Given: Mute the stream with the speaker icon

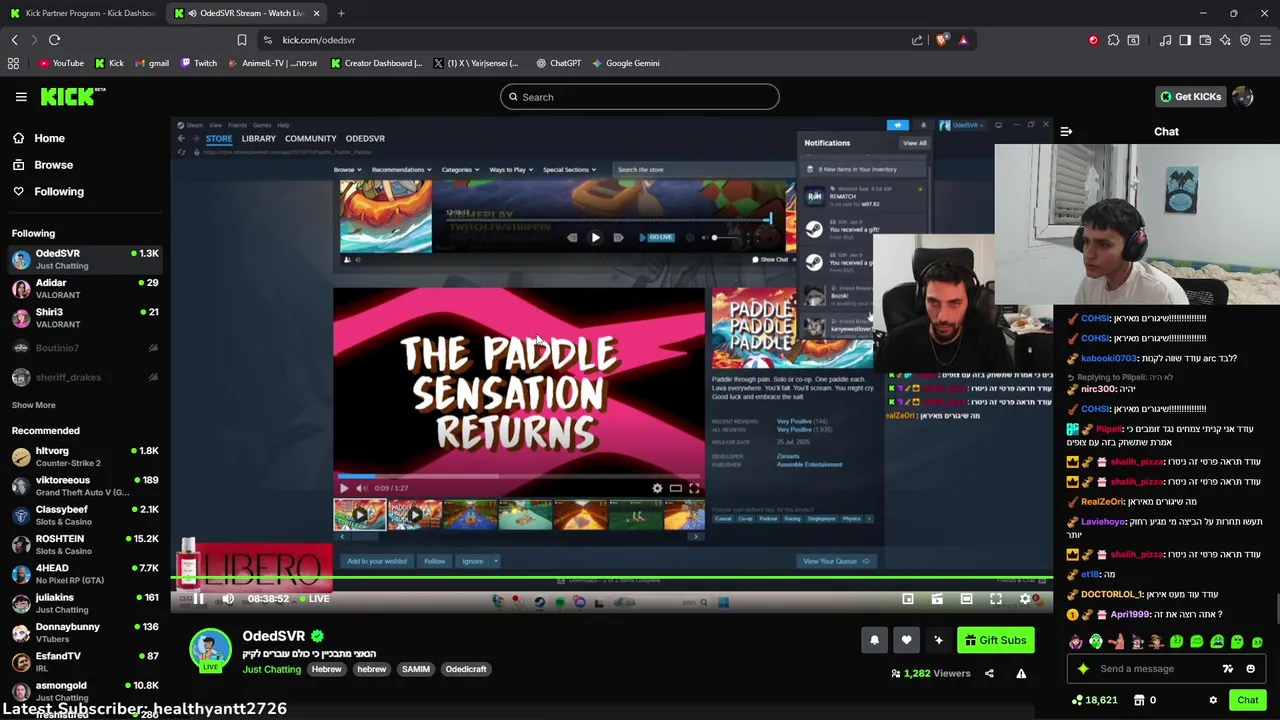Looking at the screenshot, I should tap(228, 599).
